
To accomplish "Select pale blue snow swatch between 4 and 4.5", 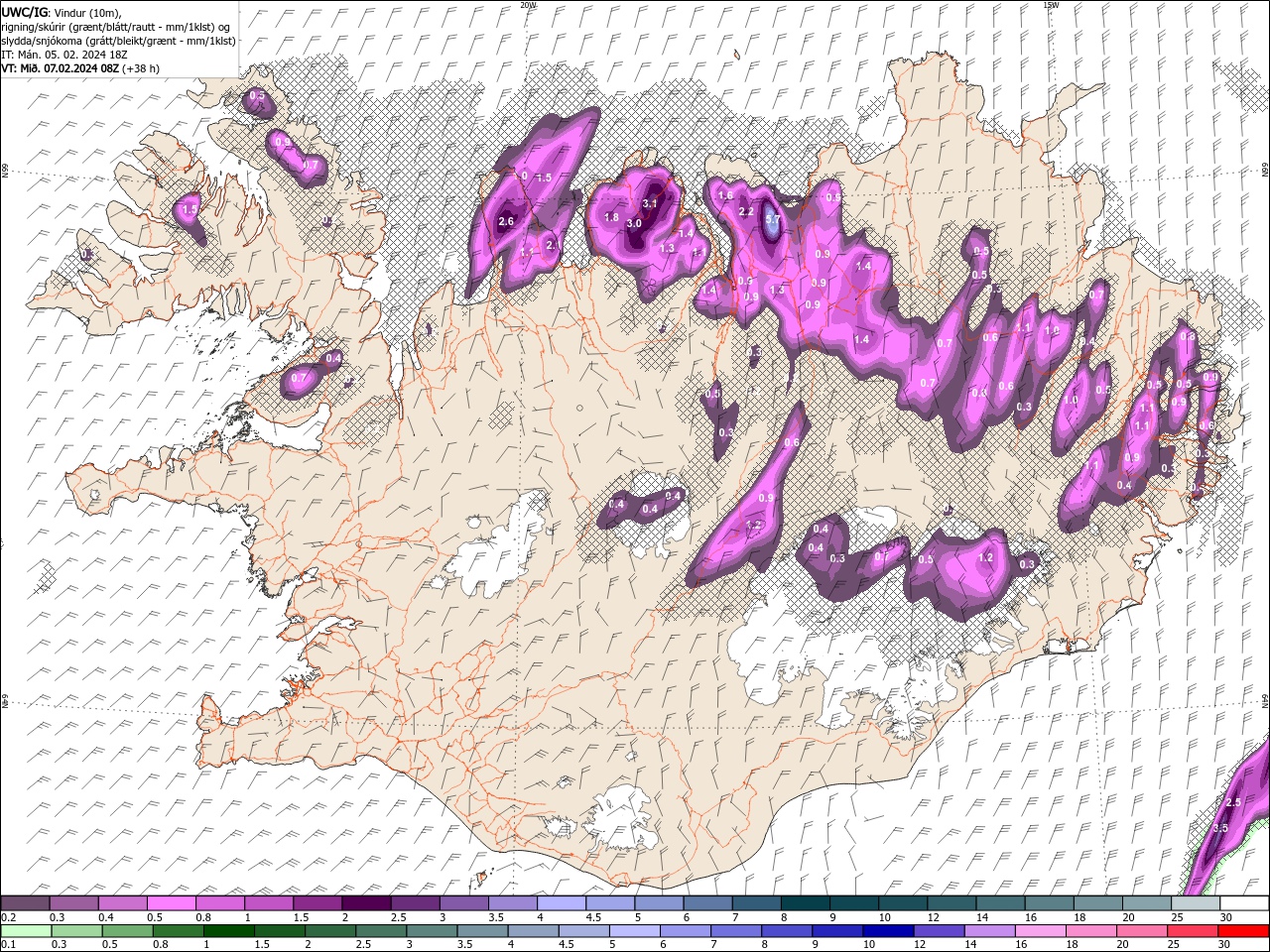I will pos(561,903).
